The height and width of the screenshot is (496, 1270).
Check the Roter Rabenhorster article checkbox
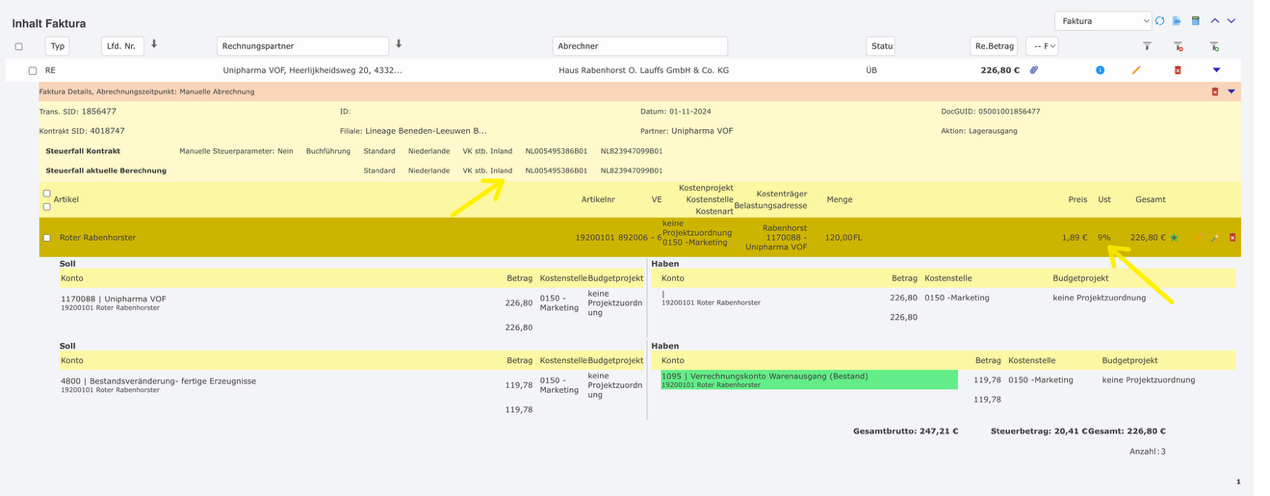coord(47,238)
